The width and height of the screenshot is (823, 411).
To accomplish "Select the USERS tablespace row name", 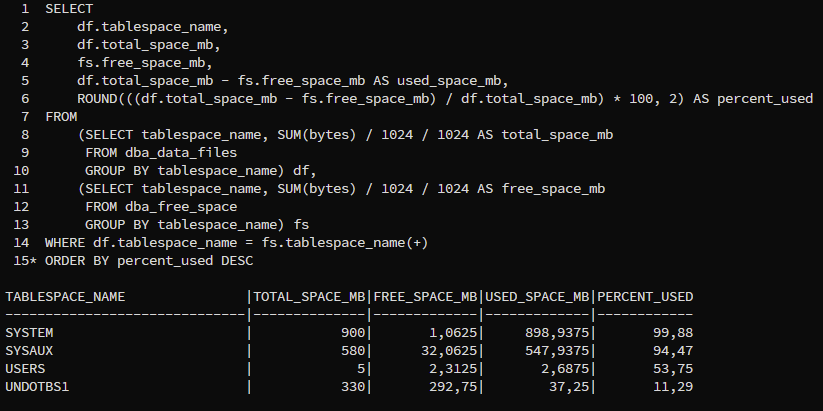I will (x=25, y=368).
